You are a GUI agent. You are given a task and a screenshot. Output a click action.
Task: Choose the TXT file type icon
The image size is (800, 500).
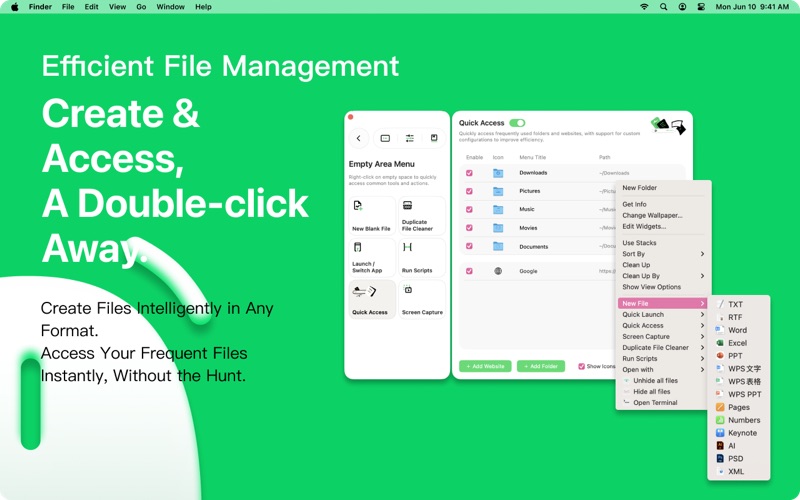(x=720, y=304)
